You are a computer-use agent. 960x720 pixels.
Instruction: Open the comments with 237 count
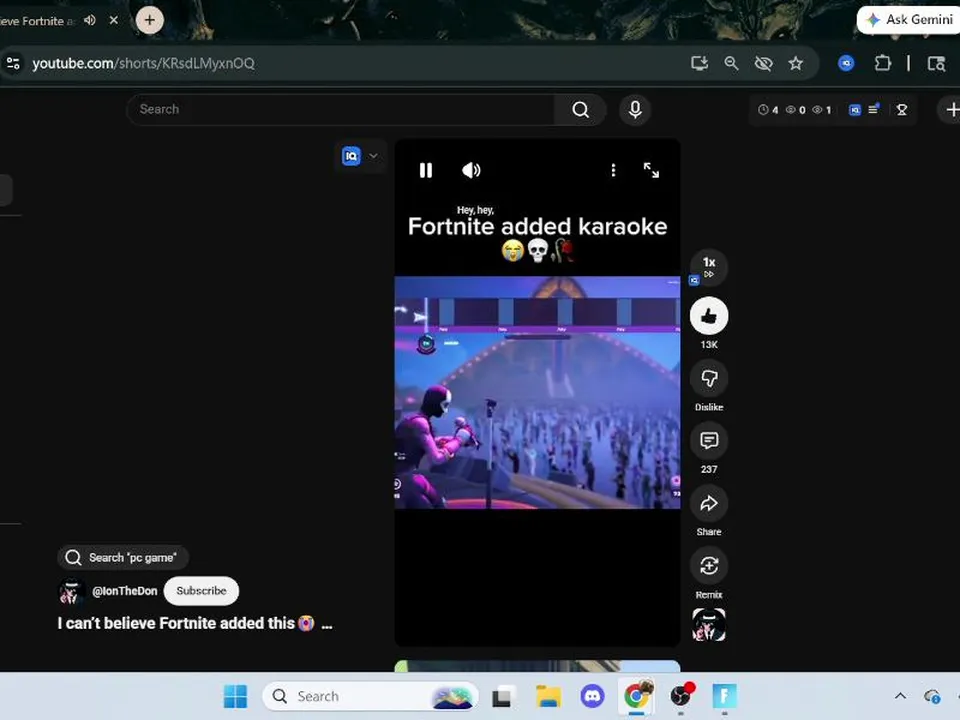pyautogui.click(x=709, y=441)
